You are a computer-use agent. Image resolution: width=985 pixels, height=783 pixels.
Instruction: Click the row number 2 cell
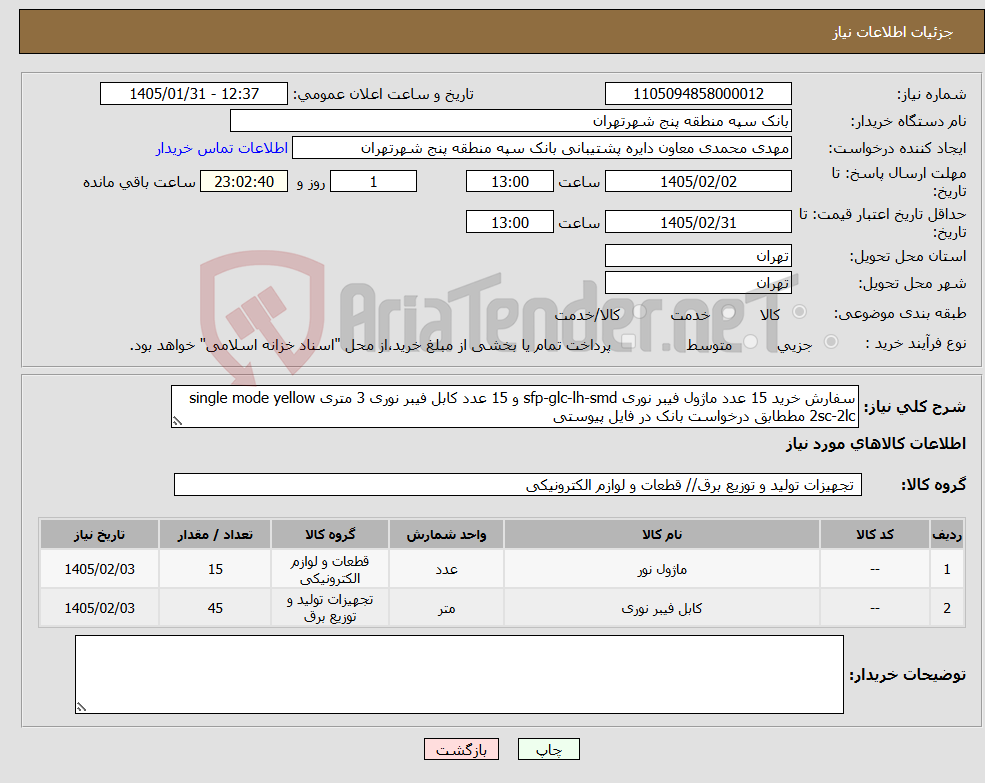947,608
